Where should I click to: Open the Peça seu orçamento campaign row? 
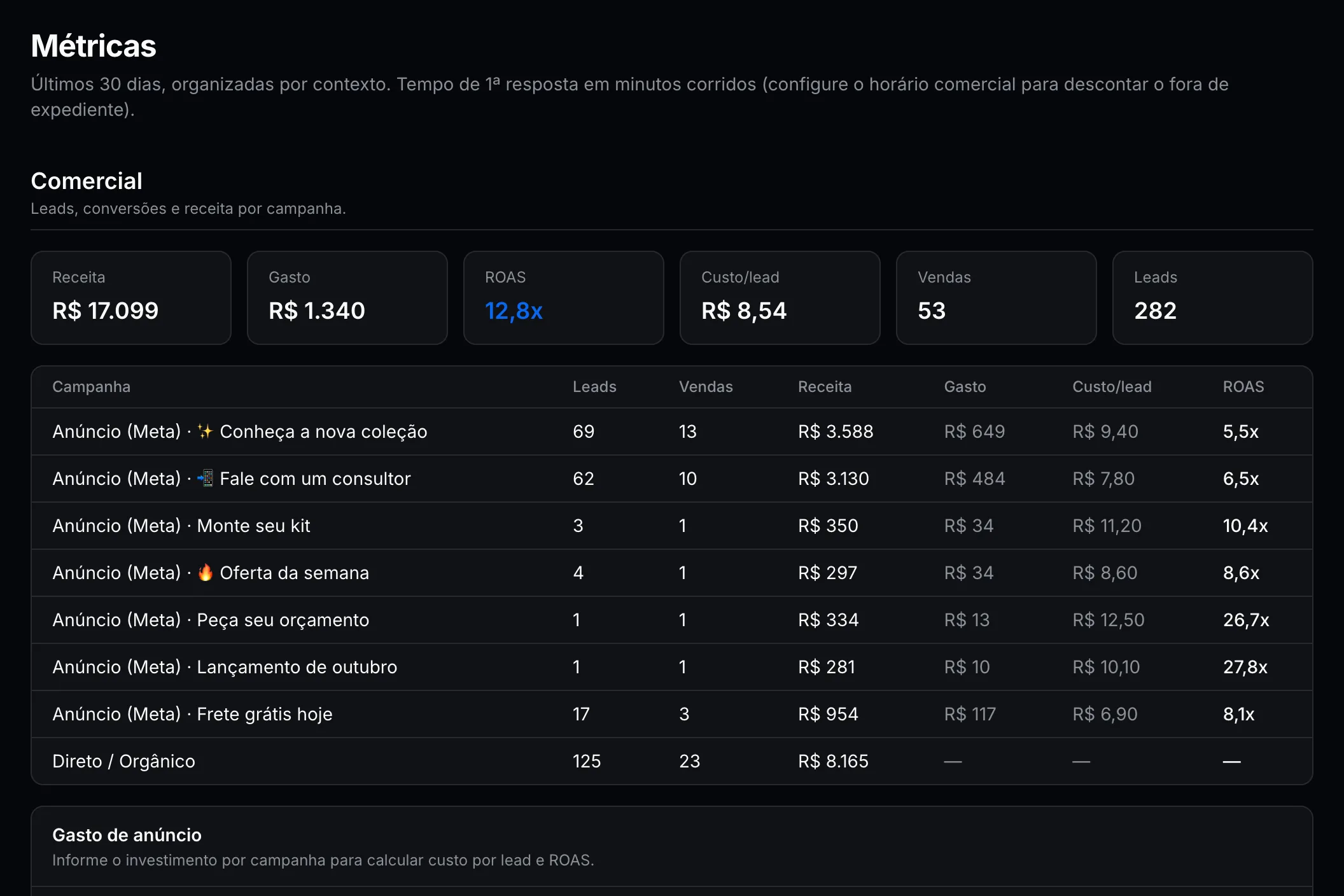pyautogui.click(x=672, y=620)
